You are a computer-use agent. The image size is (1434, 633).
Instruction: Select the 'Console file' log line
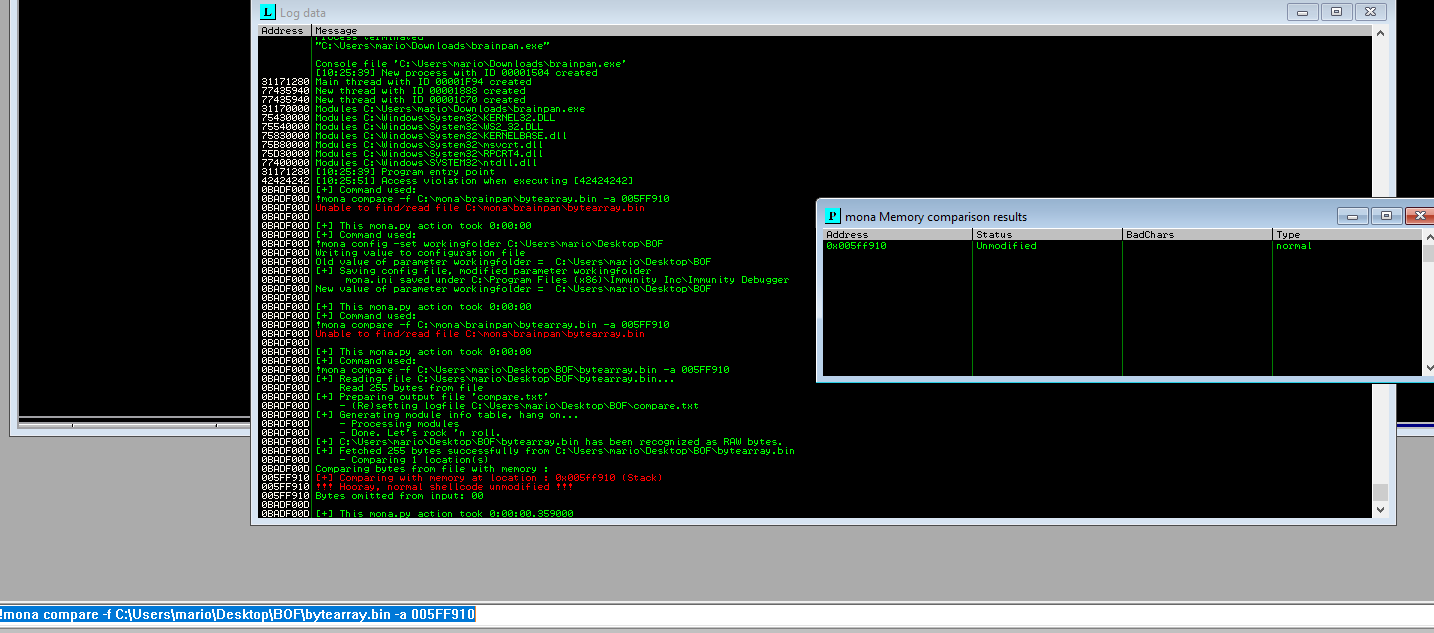[471, 64]
